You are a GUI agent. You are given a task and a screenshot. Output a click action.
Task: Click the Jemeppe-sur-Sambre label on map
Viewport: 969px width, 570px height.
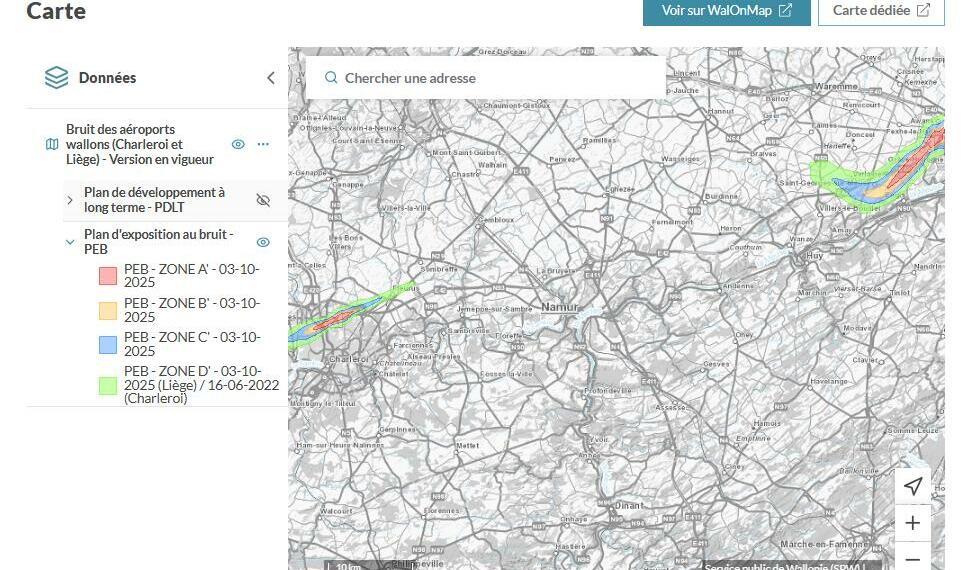coord(494,308)
